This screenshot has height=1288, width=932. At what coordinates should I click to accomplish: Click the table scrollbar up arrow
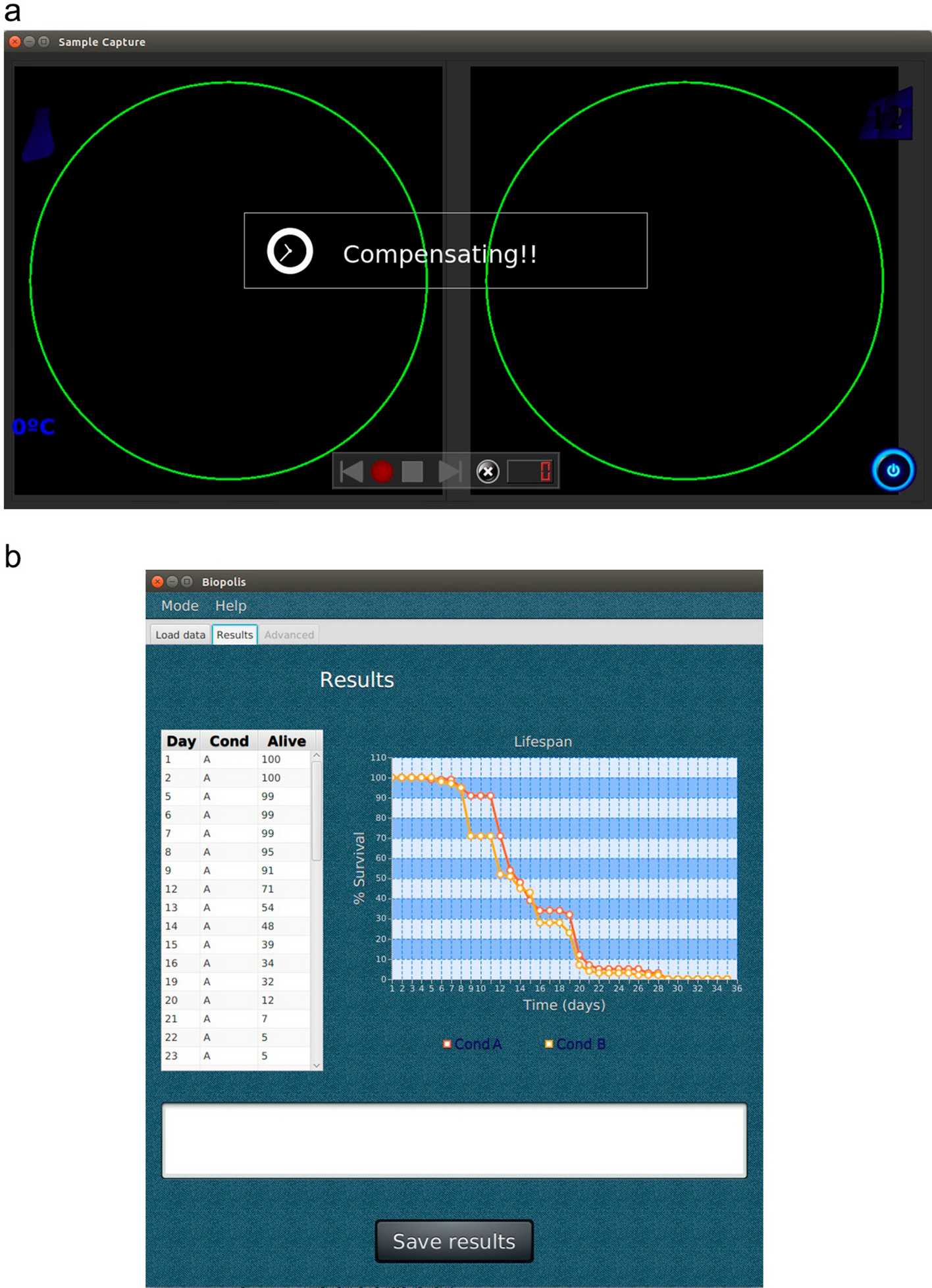(317, 756)
